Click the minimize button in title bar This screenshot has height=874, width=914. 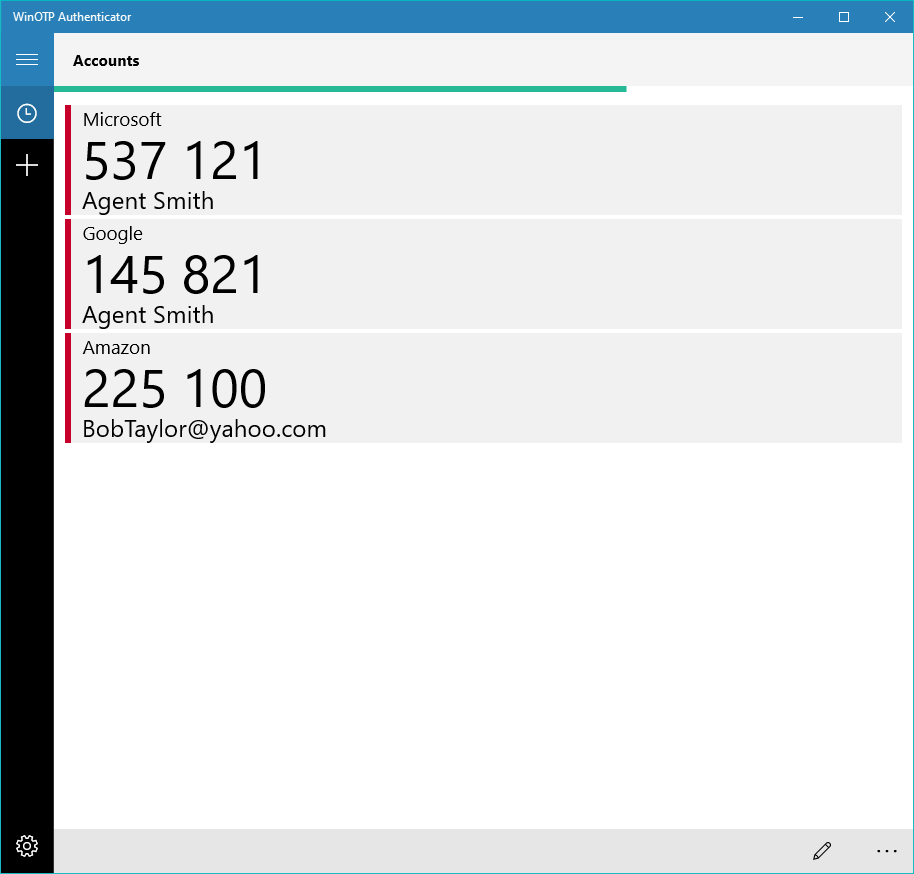(797, 17)
